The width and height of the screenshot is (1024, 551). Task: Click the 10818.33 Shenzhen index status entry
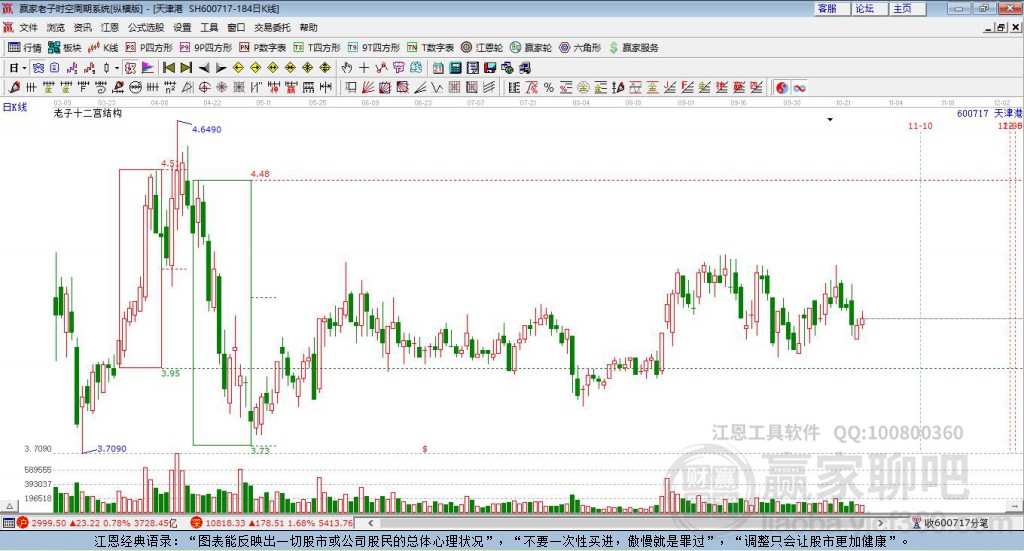coord(272,523)
